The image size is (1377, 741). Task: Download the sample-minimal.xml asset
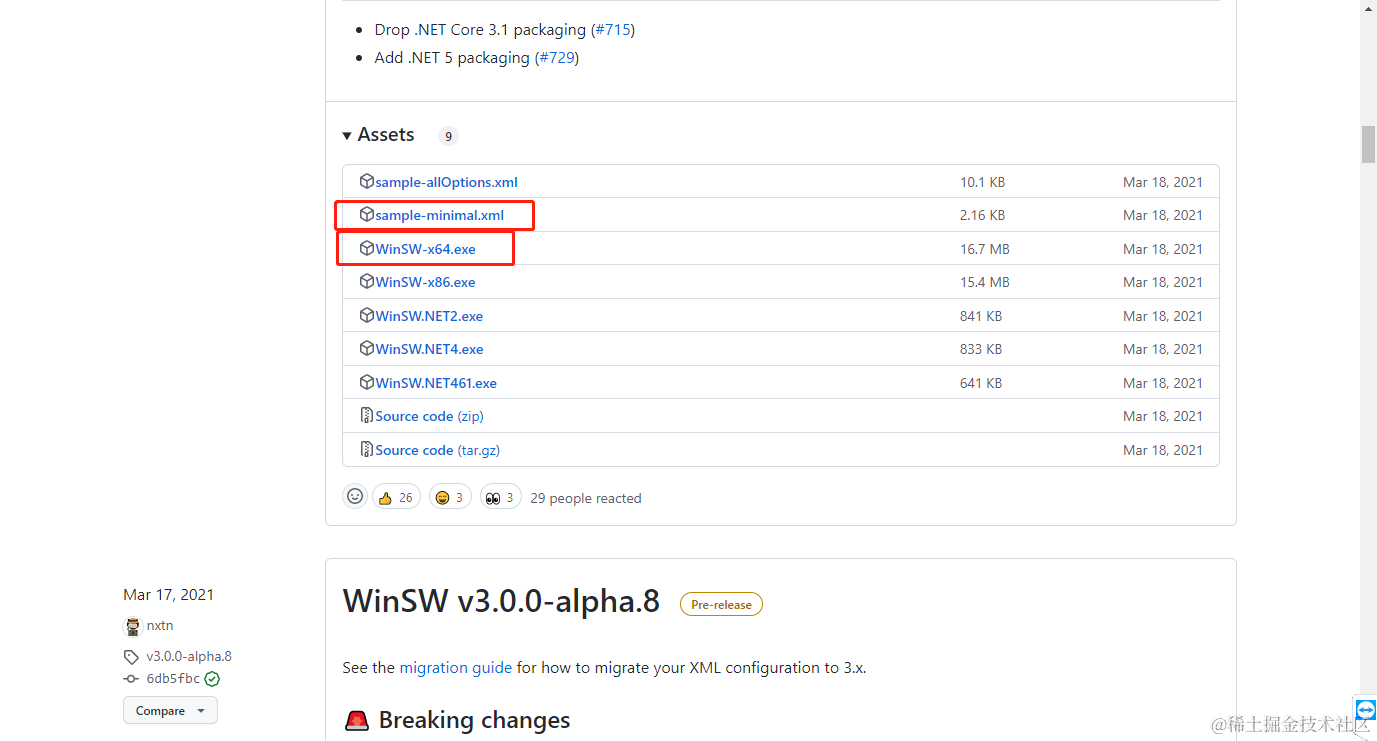coord(439,215)
